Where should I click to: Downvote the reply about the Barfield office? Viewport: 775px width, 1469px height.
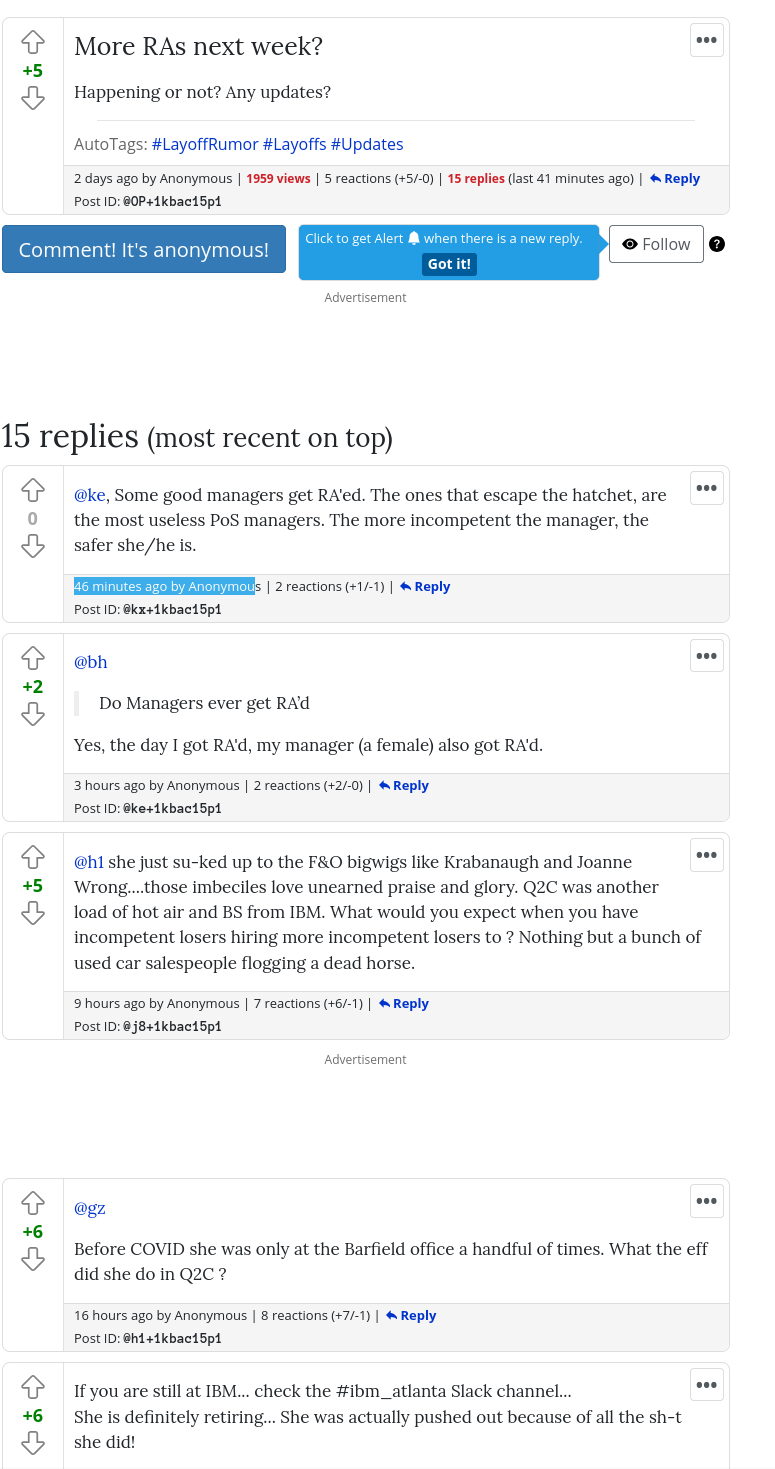33,1259
